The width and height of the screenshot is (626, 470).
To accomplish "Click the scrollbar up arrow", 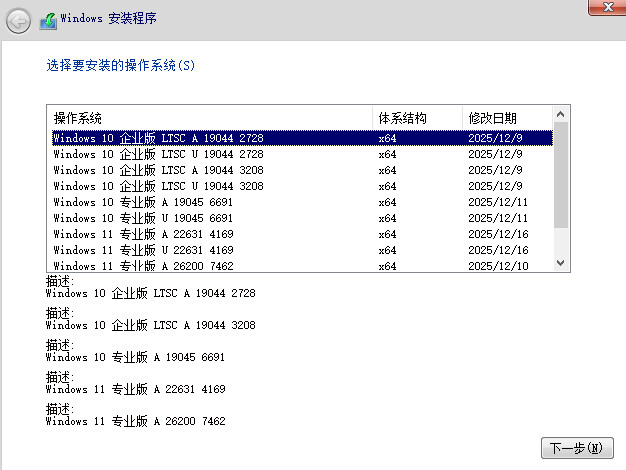I will [560, 114].
